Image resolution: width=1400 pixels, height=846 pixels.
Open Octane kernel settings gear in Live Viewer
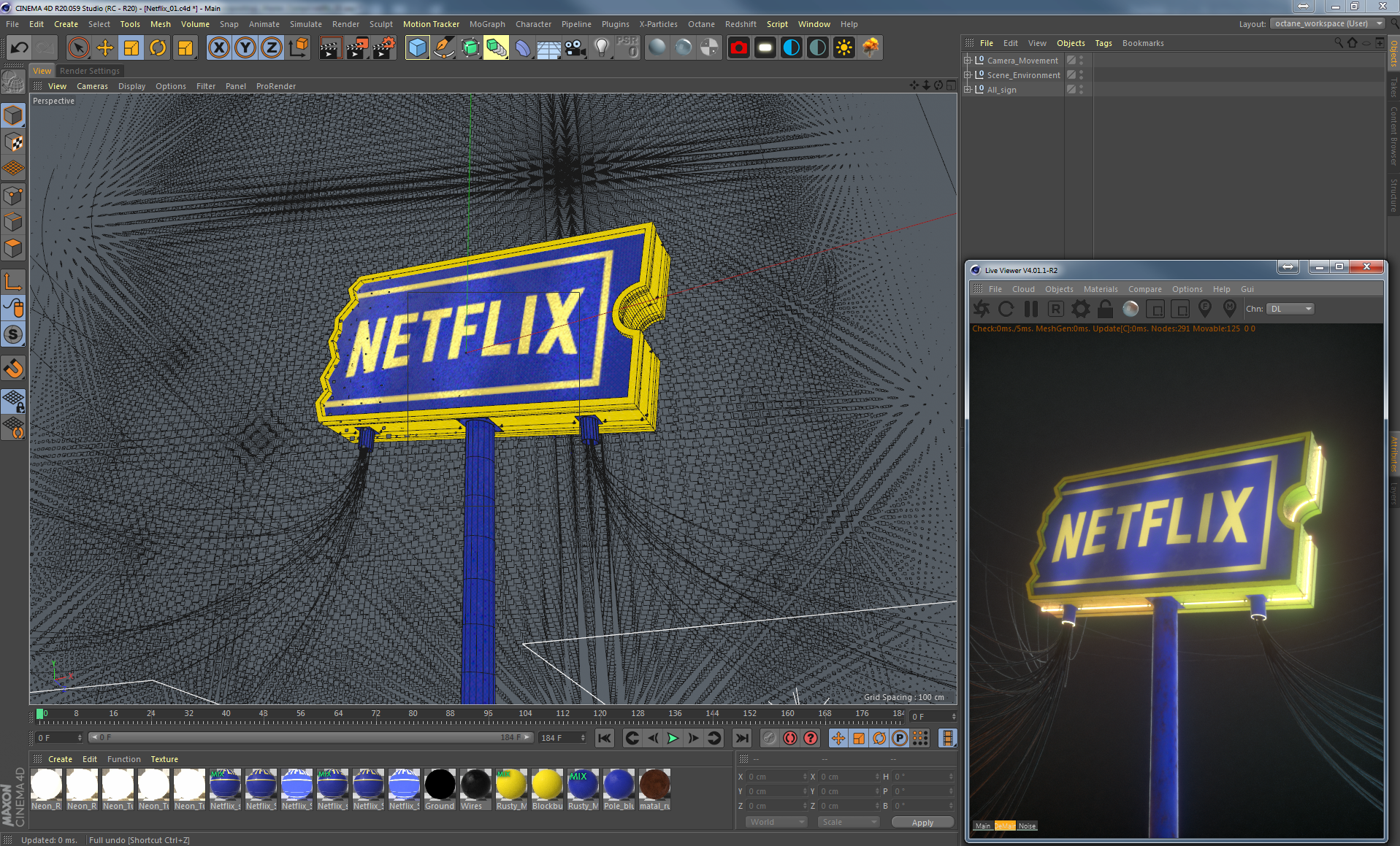point(1080,308)
